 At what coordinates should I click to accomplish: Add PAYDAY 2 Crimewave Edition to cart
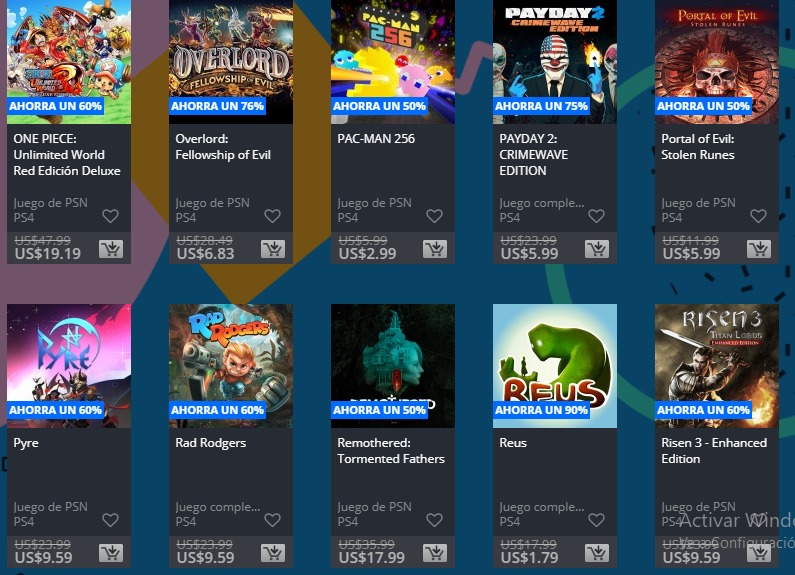click(597, 249)
